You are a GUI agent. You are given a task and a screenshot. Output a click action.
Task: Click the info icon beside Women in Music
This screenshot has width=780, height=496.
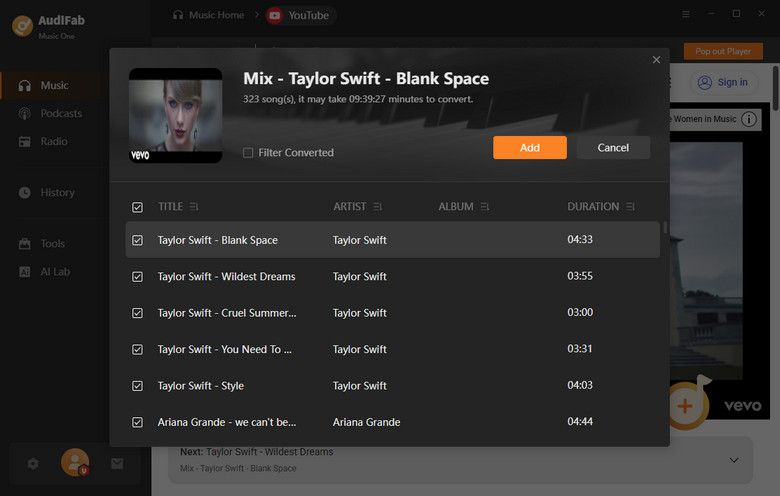point(749,119)
